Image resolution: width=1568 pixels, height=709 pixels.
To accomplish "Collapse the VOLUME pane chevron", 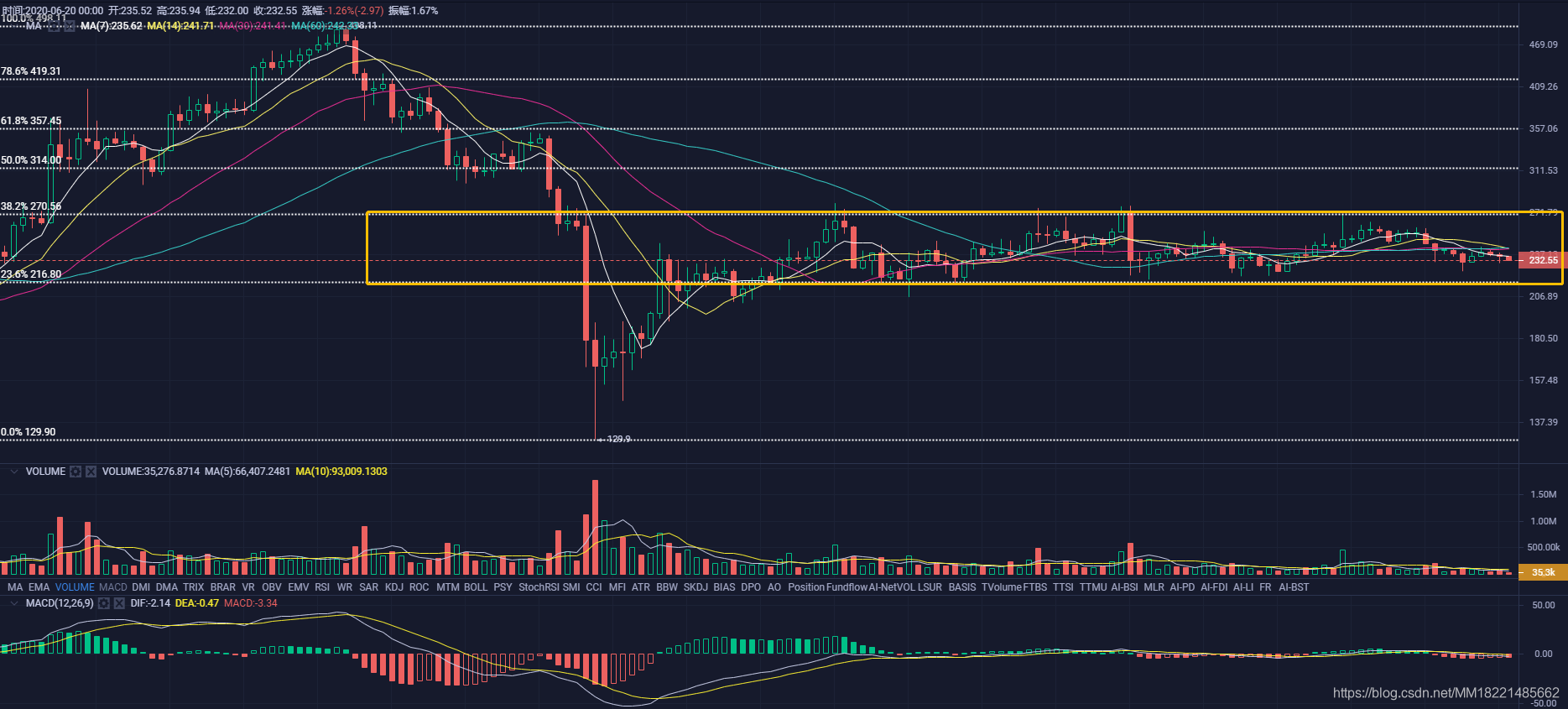I will (13, 472).
